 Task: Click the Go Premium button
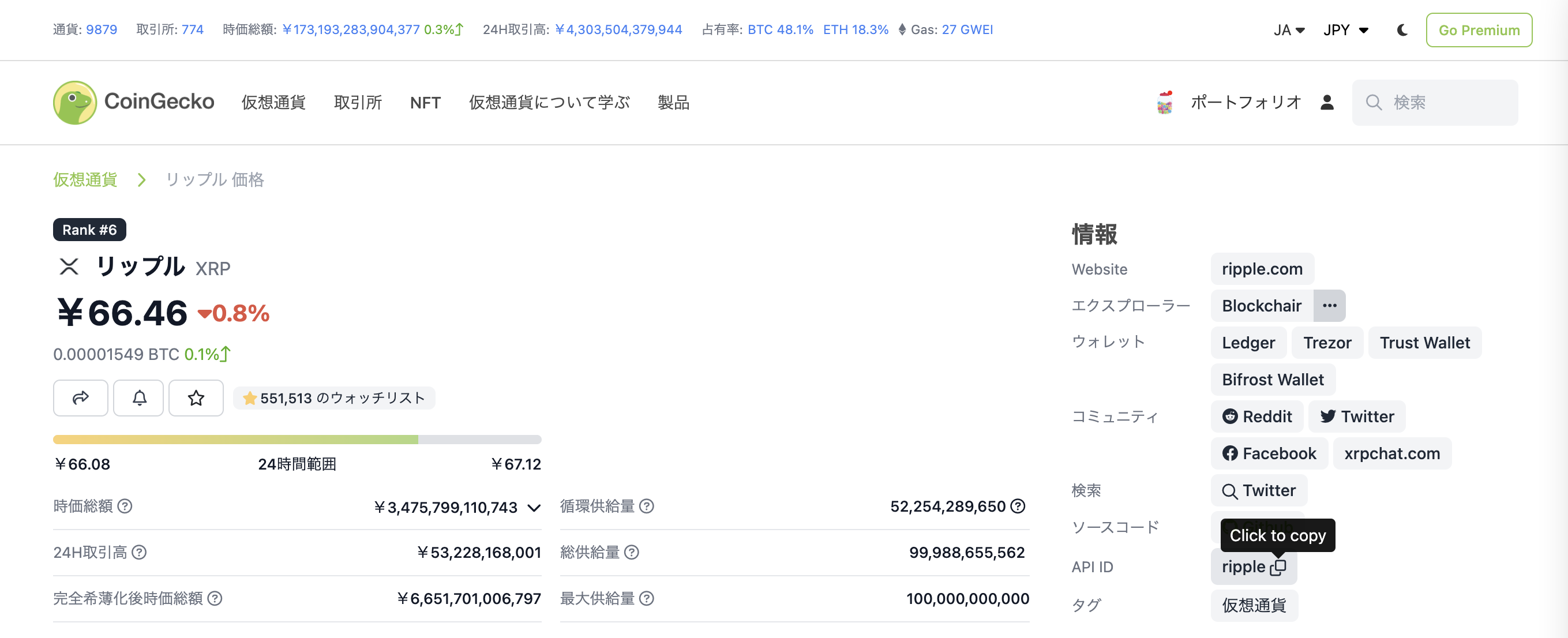coord(1479,30)
